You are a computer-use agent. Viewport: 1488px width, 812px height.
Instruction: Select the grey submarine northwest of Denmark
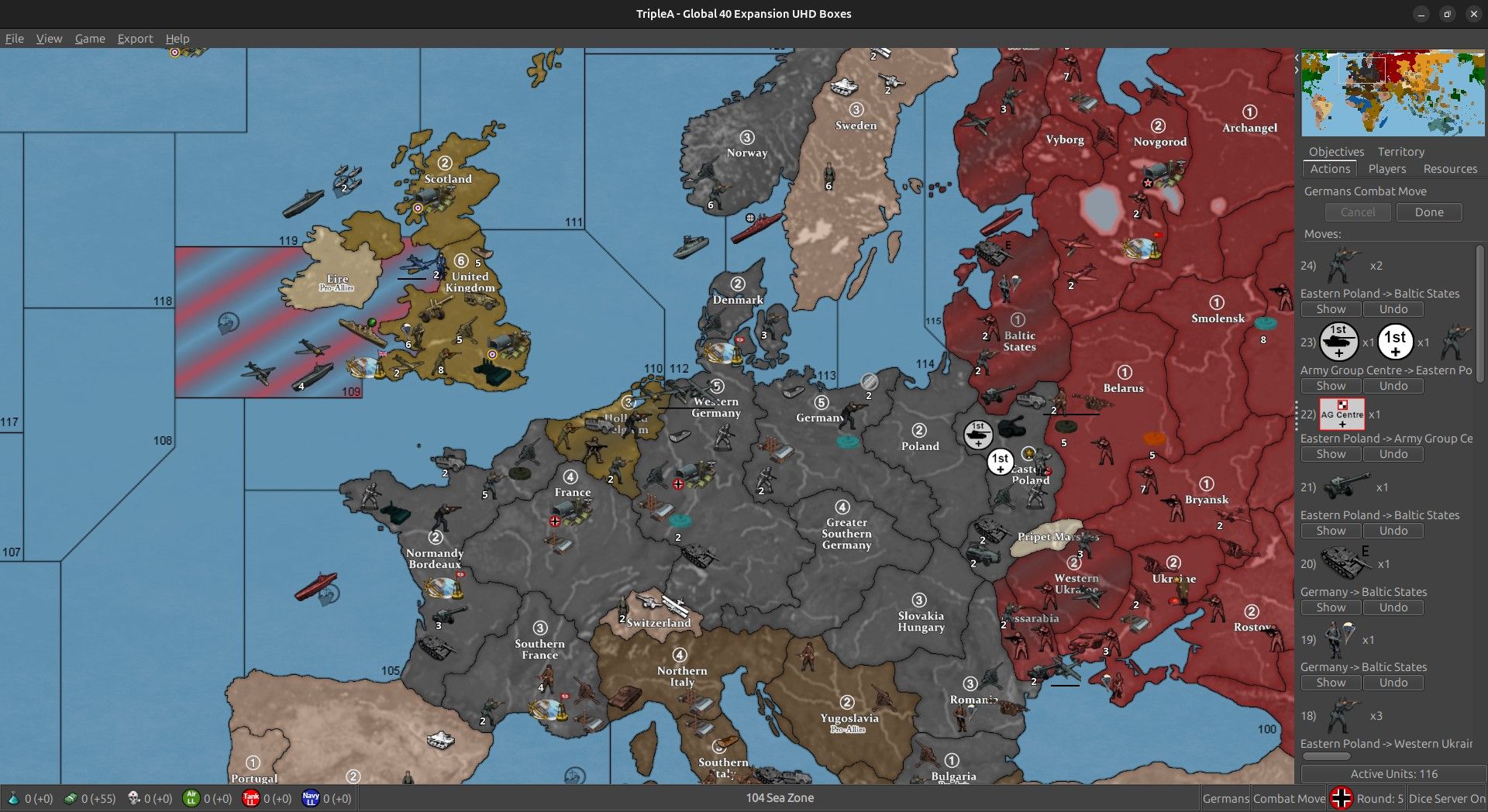pos(691,247)
